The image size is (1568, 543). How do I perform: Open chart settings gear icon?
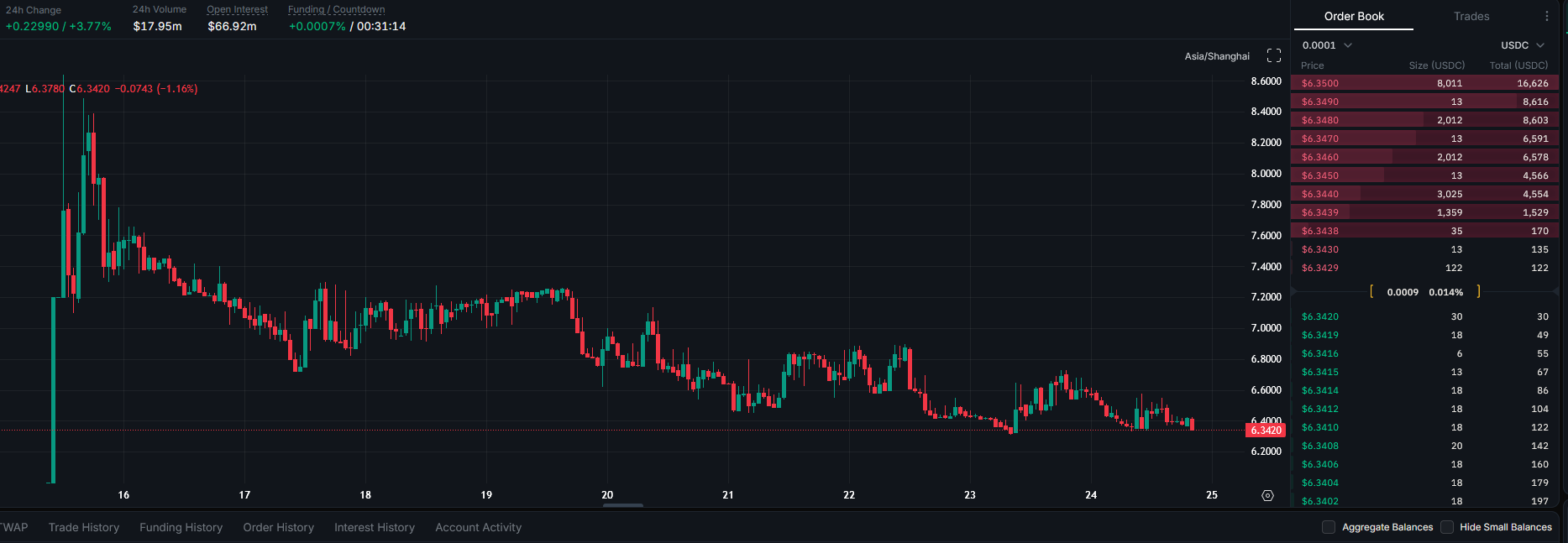(1268, 495)
